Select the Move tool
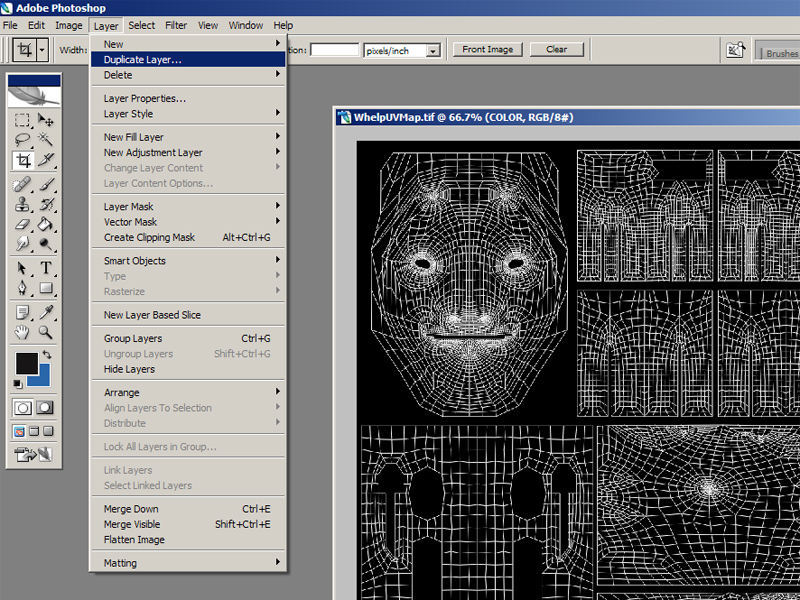The width and height of the screenshot is (800, 600). (x=46, y=120)
